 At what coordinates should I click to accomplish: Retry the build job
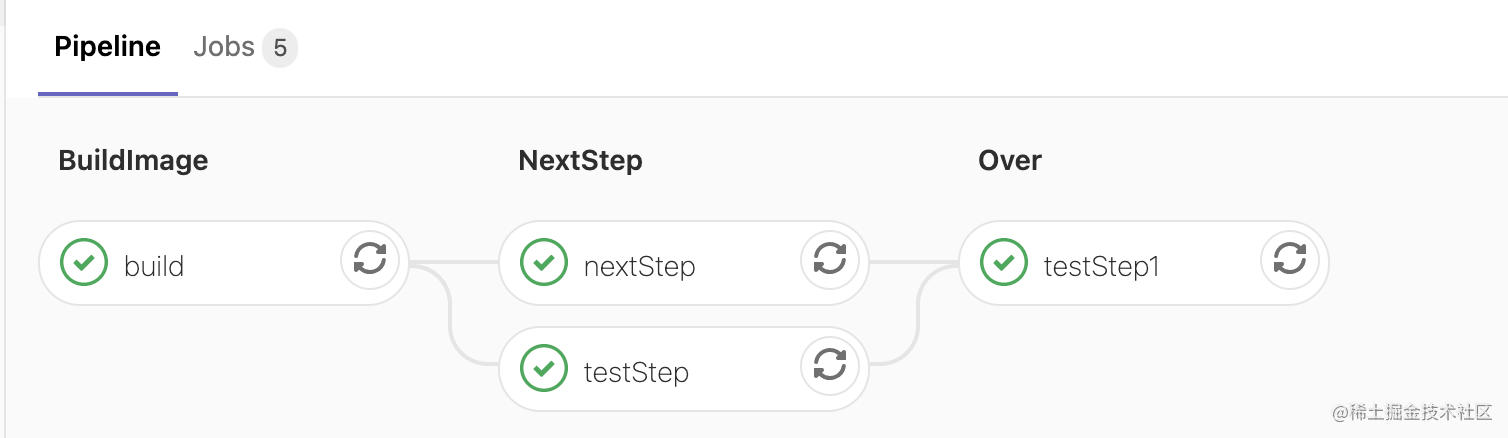[x=370, y=261]
